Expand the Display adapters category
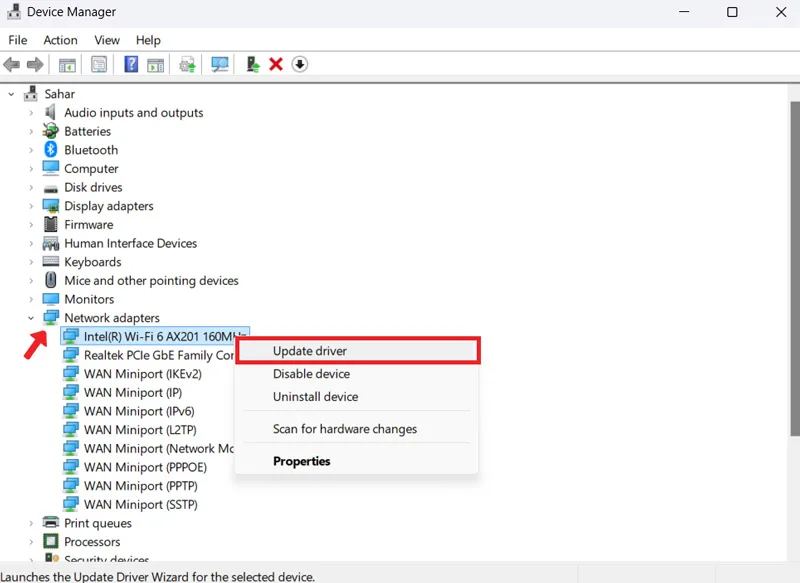Viewport: 800px width, 583px height. click(31, 206)
